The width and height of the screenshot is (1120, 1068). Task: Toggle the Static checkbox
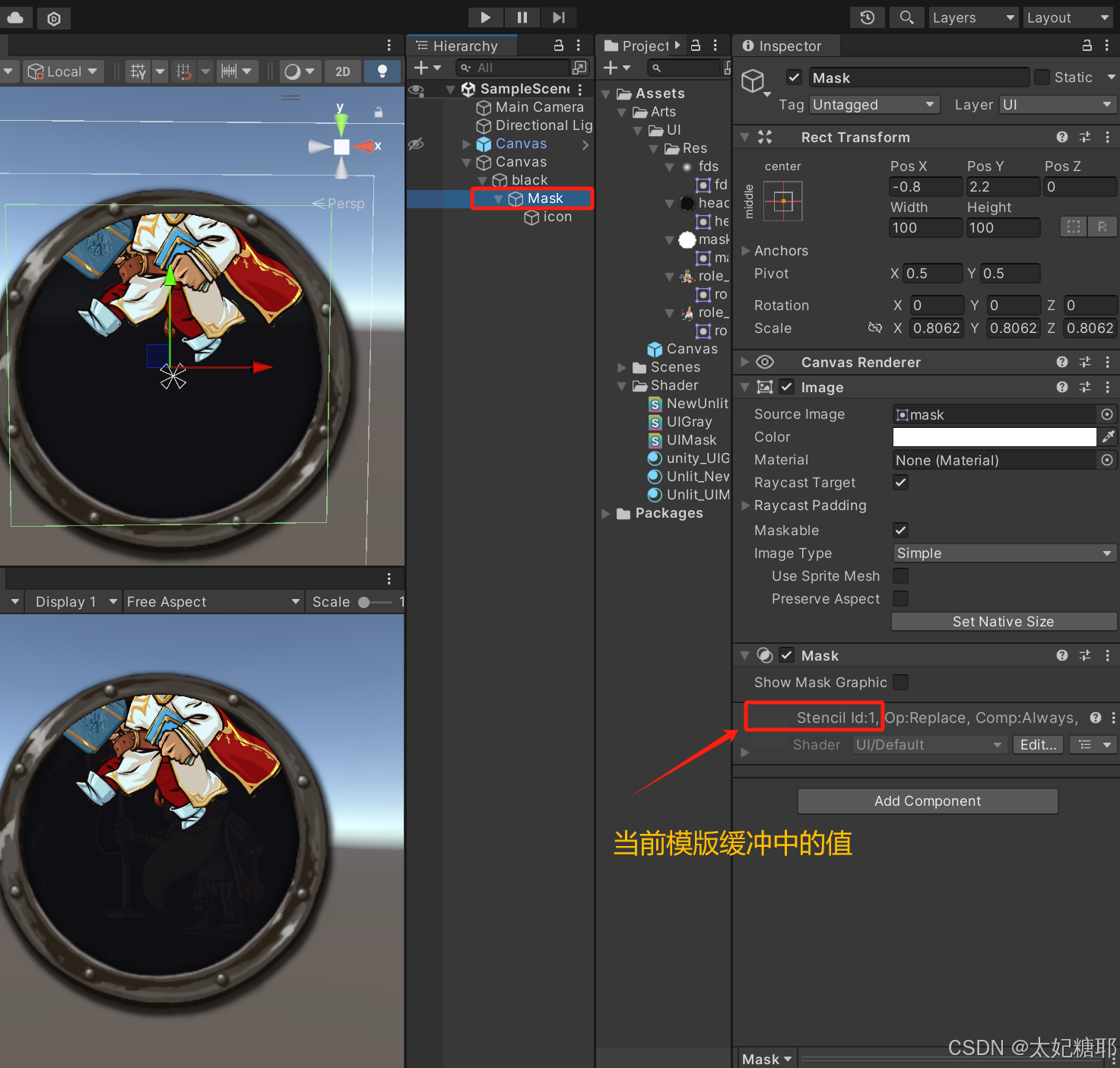(x=1042, y=78)
